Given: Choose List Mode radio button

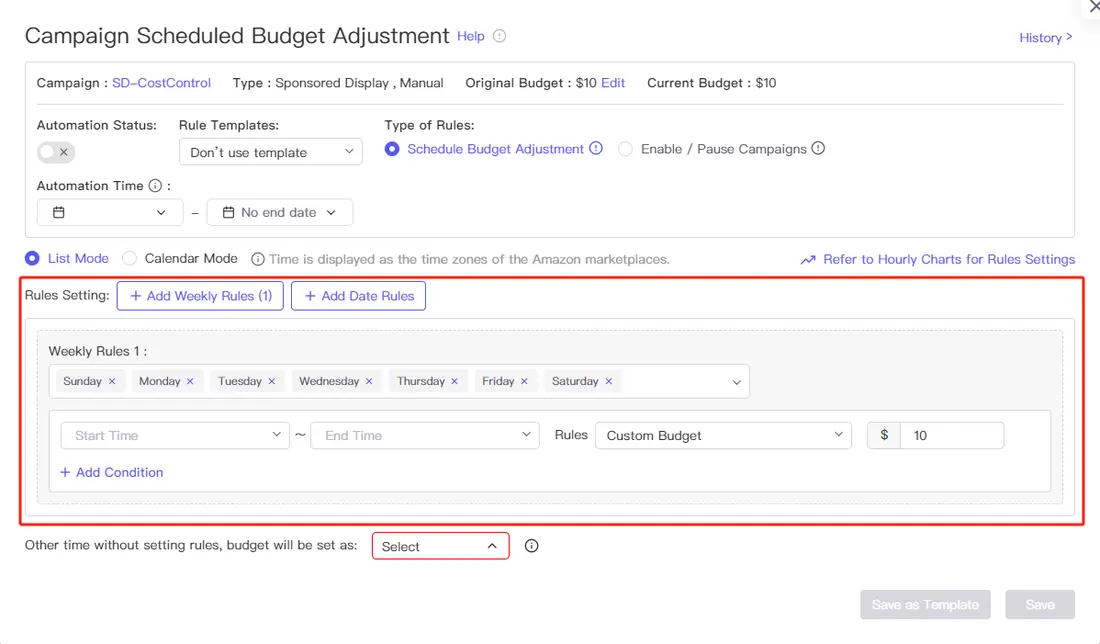Looking at the screenshot, I should pyautogui.click(x=32, y=259).
